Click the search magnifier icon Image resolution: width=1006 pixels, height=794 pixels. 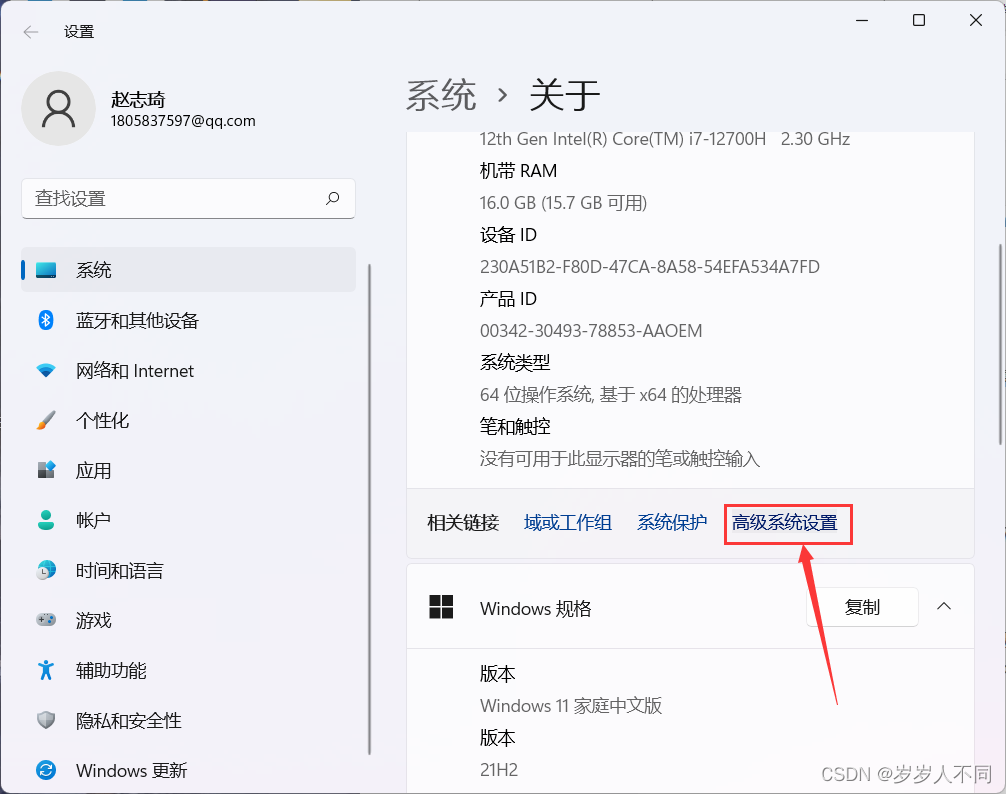click(332, 198)
